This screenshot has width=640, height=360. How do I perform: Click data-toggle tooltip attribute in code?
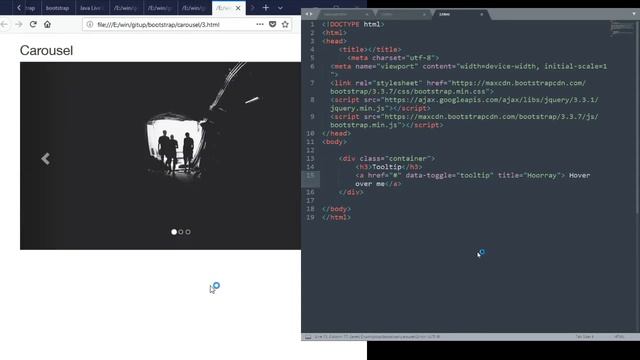click(449, 176)
